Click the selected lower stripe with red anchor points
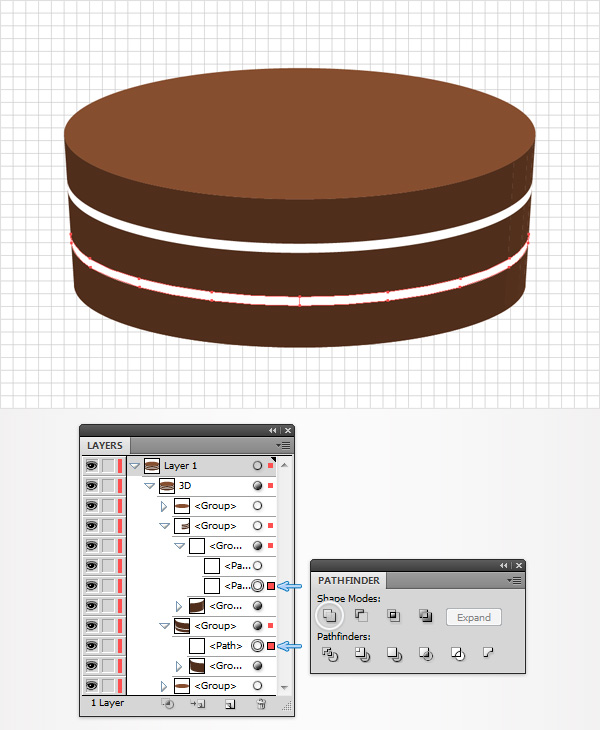Viewport: 600px width, 730px height. click(x=300, y=300)
